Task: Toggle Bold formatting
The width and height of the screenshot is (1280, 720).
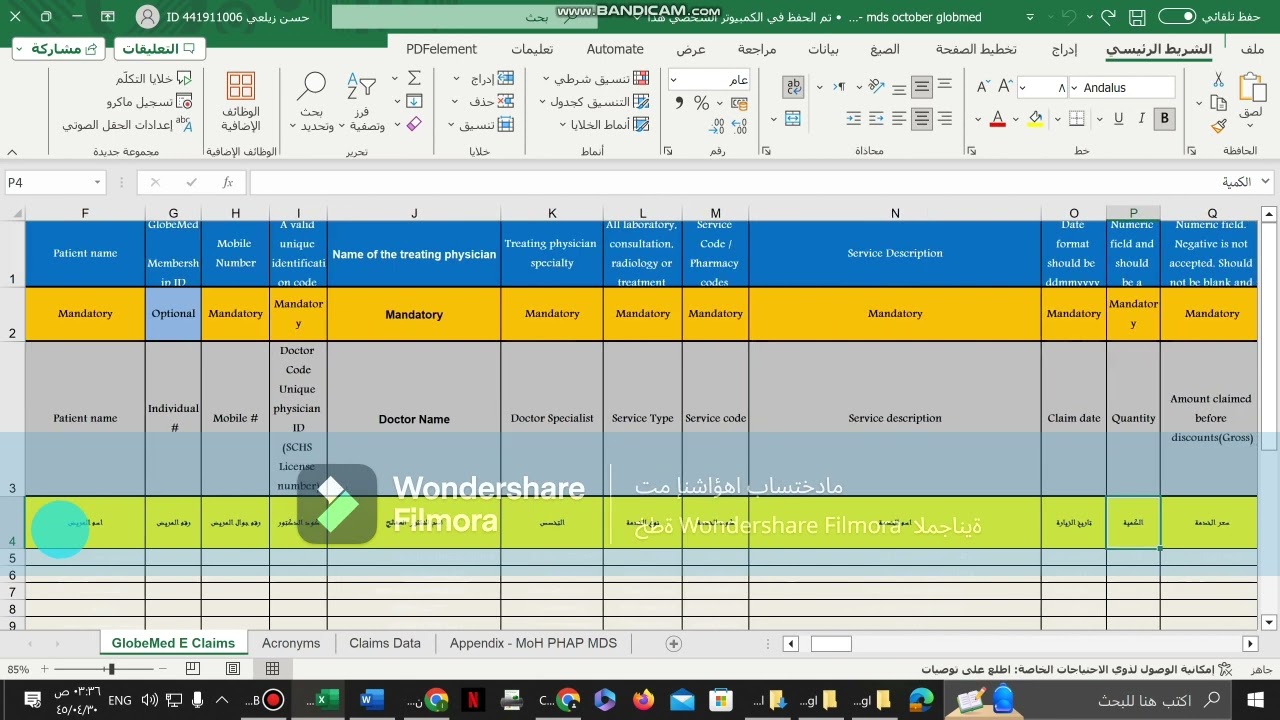Action: (x=1165, y=119)
